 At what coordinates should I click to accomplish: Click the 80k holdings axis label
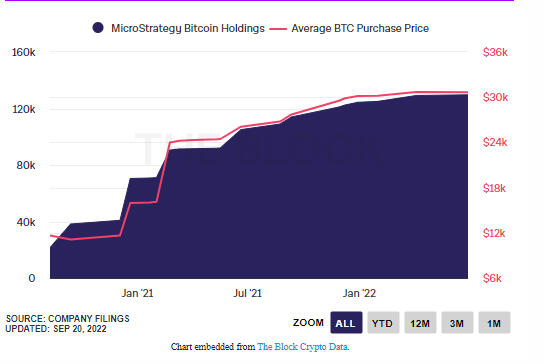[26, 165]
